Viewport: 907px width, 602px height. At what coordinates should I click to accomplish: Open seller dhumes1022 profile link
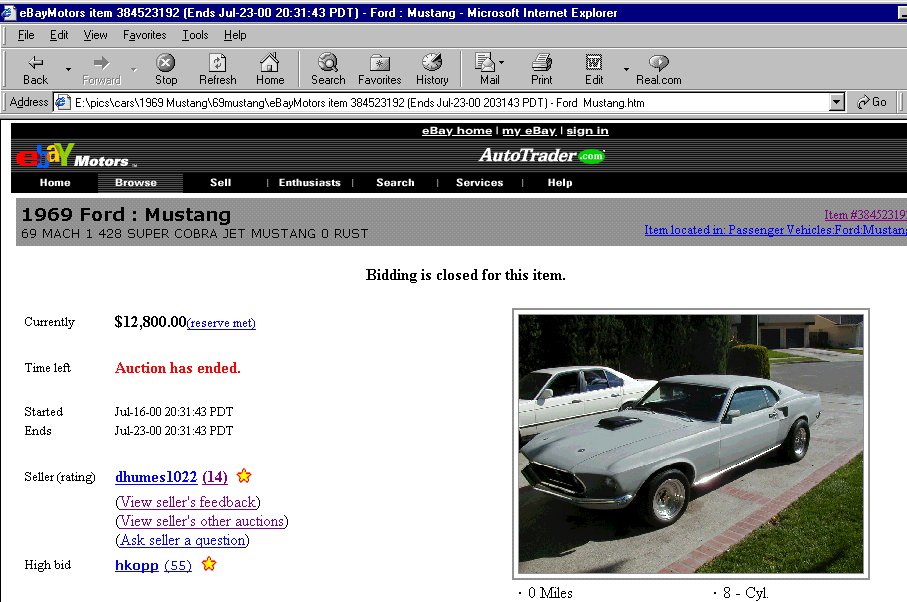point(156,477)
